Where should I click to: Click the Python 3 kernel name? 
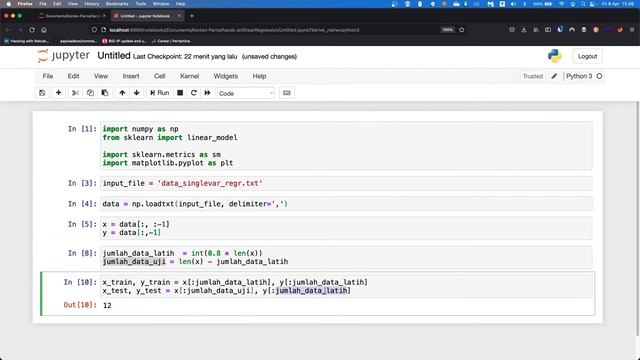click(x=579, y=76)
